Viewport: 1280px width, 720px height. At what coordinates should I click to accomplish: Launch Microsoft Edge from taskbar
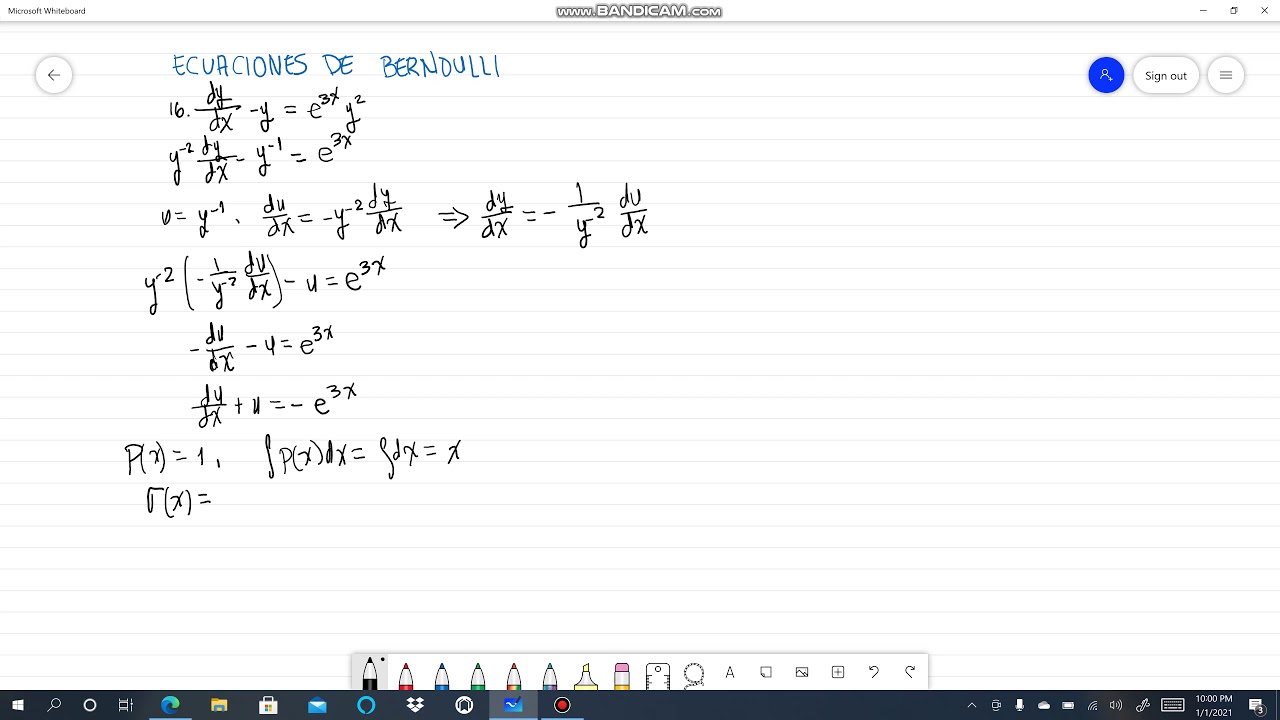[x=171, y=705]
